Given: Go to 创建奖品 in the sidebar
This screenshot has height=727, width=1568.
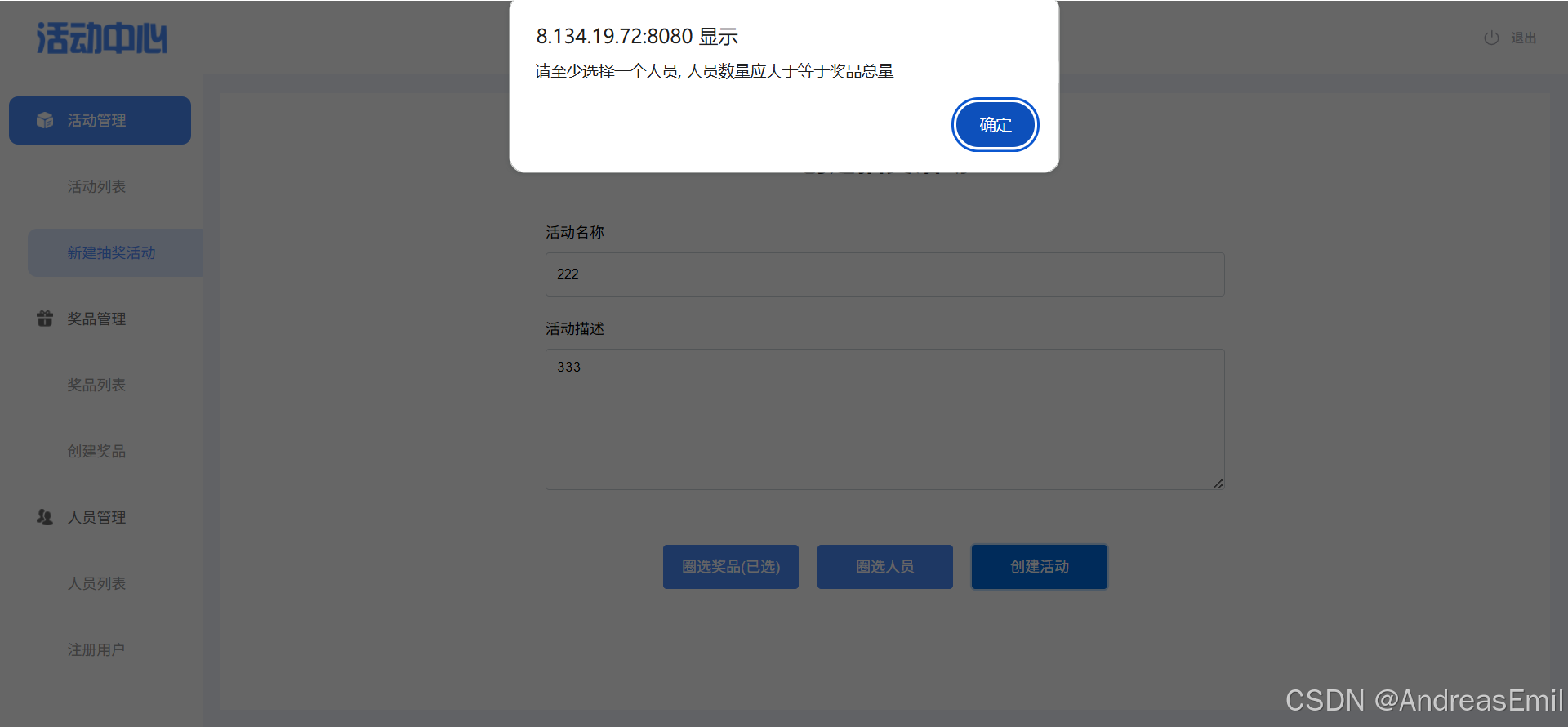Looking at the screenshot, I should [x=96, y=452].
